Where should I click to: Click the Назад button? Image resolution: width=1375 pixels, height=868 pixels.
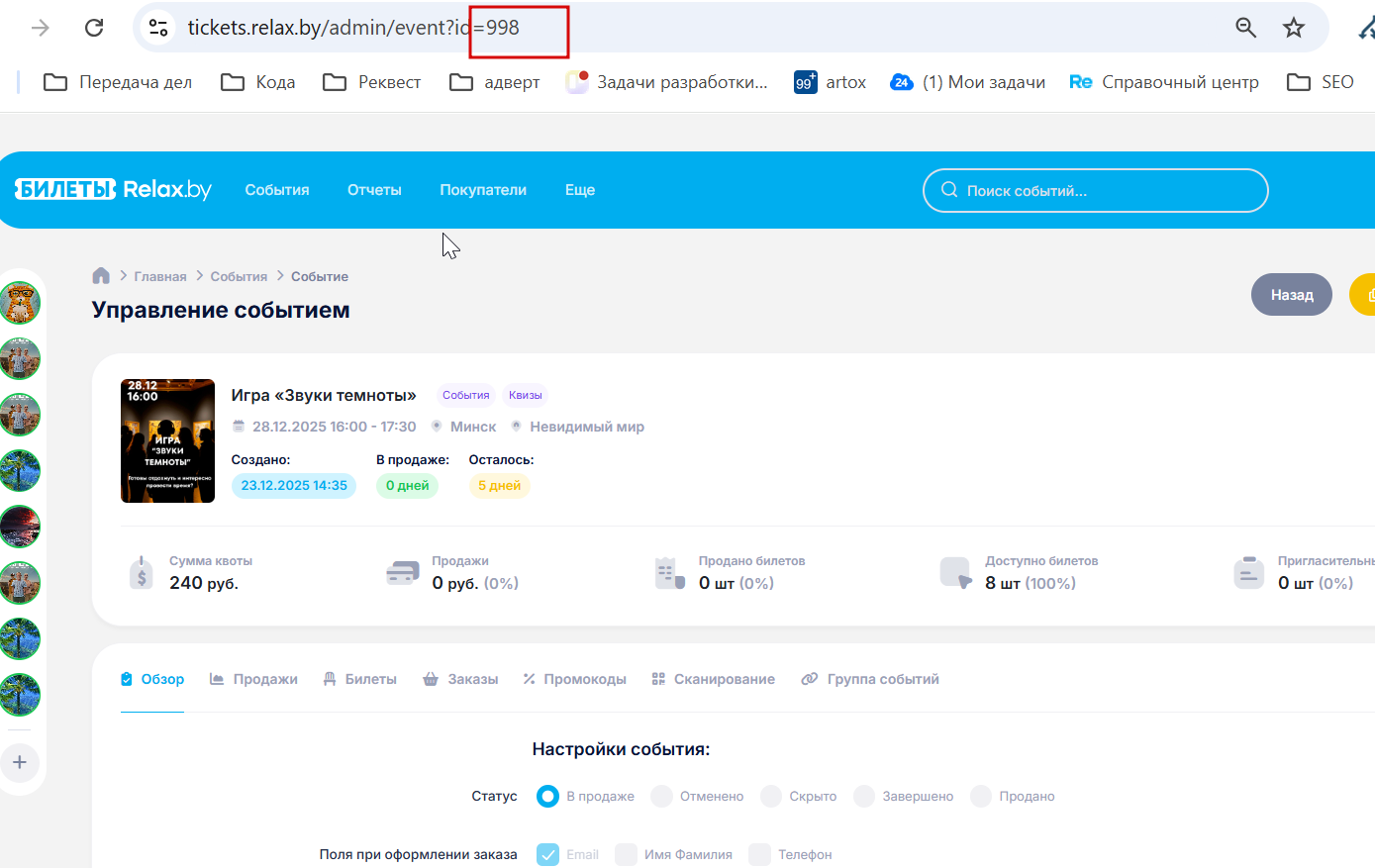(x=1292, y=295)
